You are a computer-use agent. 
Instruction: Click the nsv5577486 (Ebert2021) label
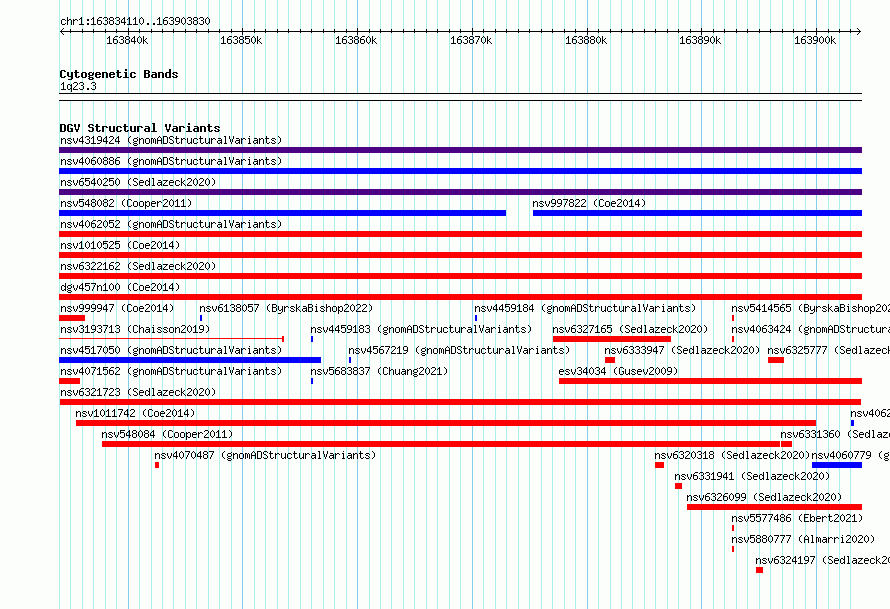(797, 518)
